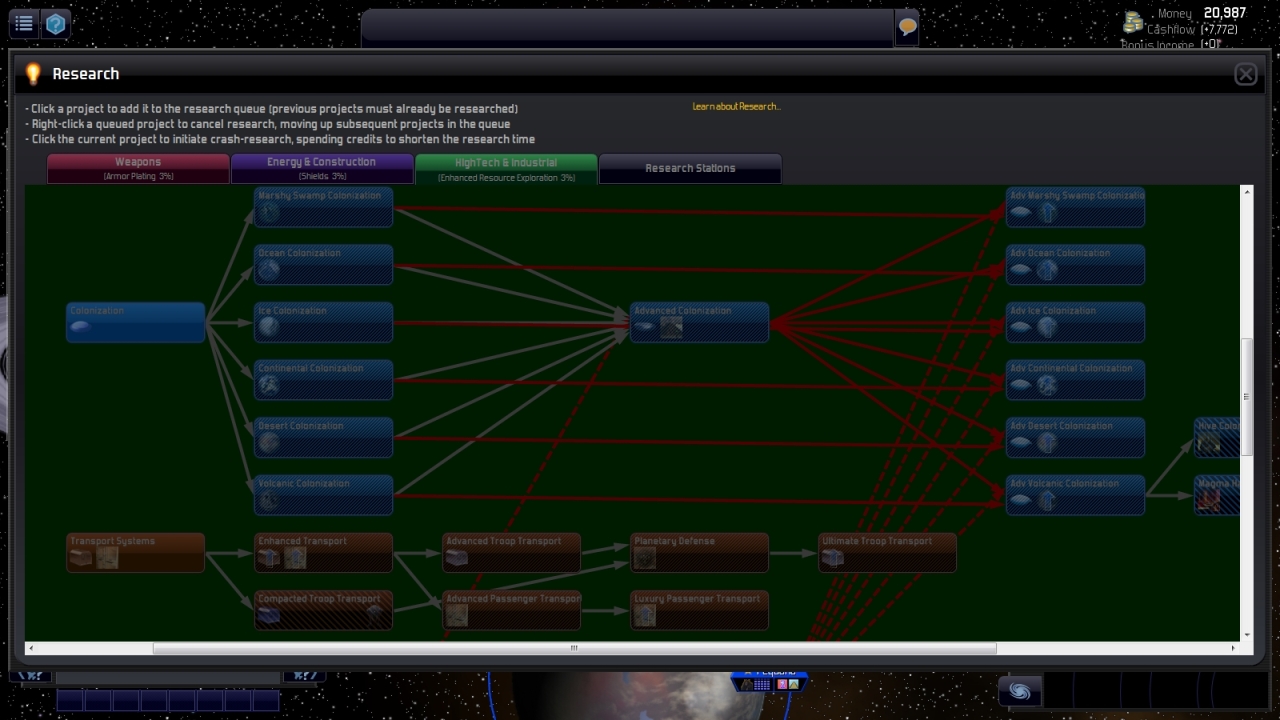Click the icon in Planetary Defense node
1280x720 pixels.
pos(645,558)
